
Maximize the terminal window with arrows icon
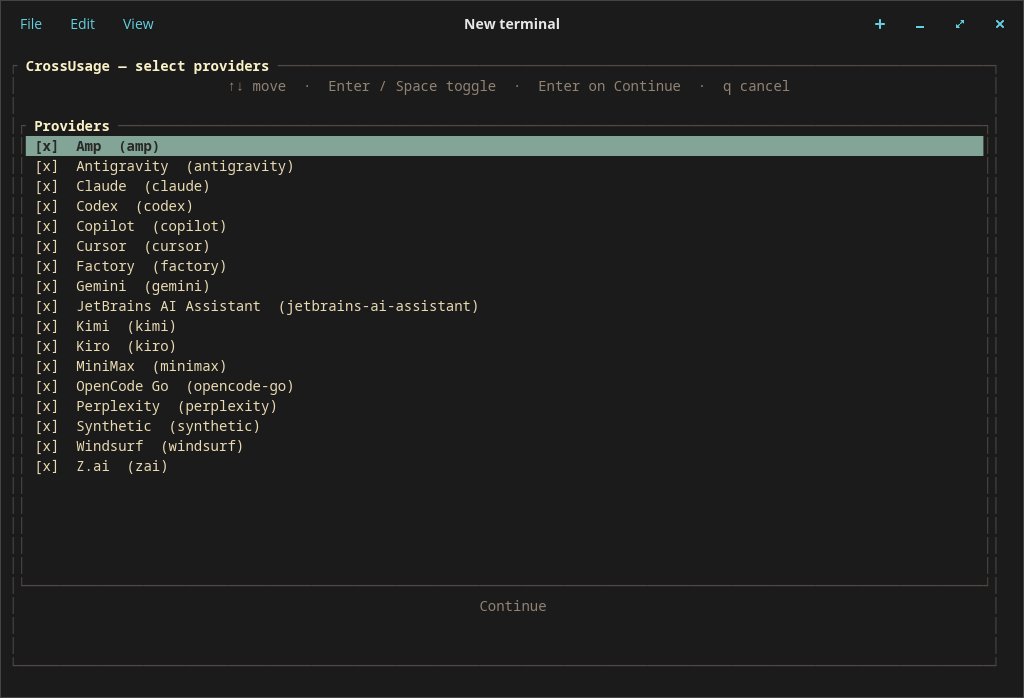click(959, 24)
